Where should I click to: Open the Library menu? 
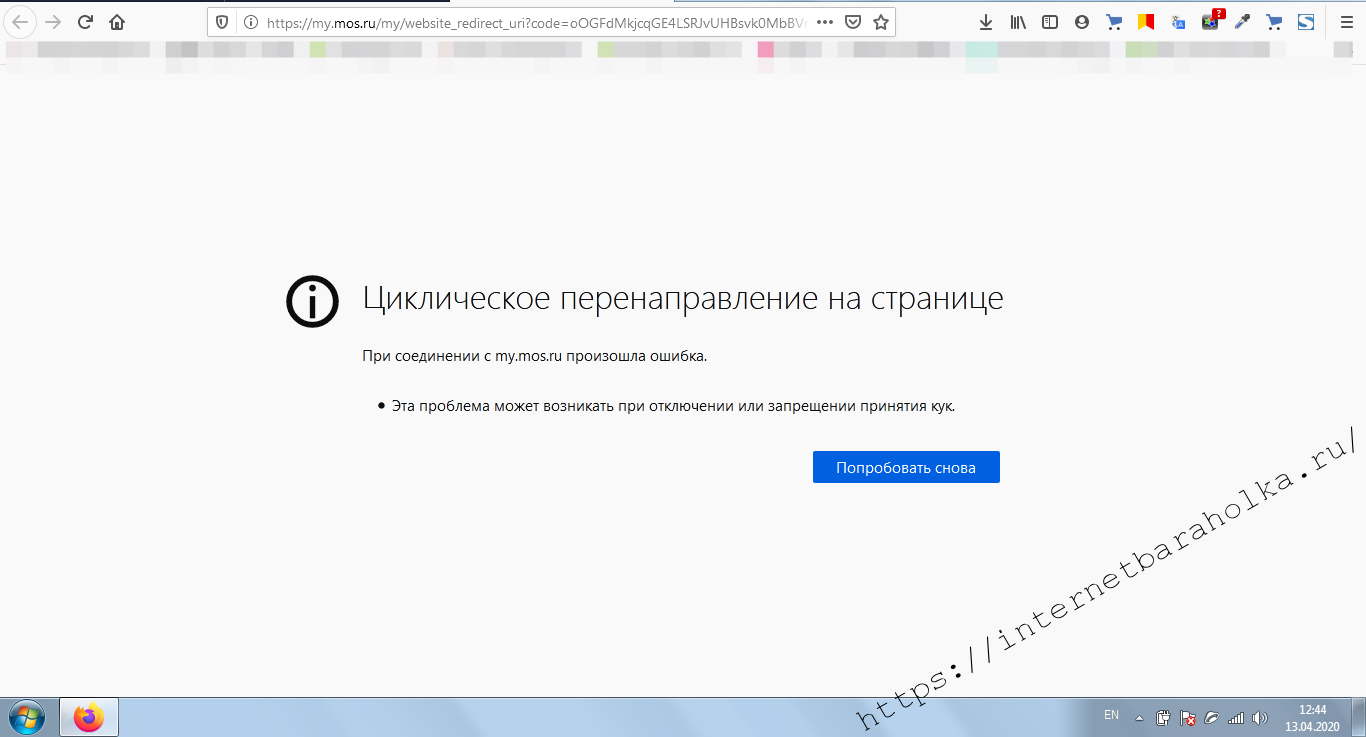(1018, 21)
